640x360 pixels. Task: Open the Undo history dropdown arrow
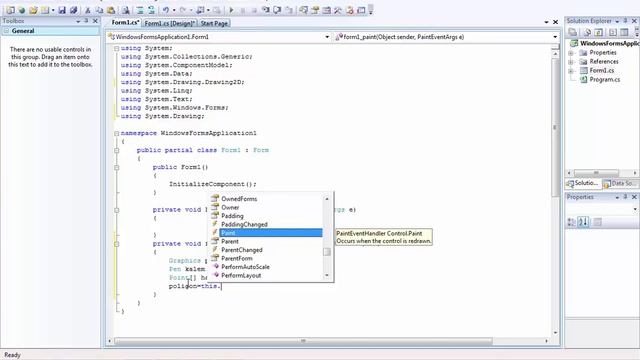click(174, 10)
